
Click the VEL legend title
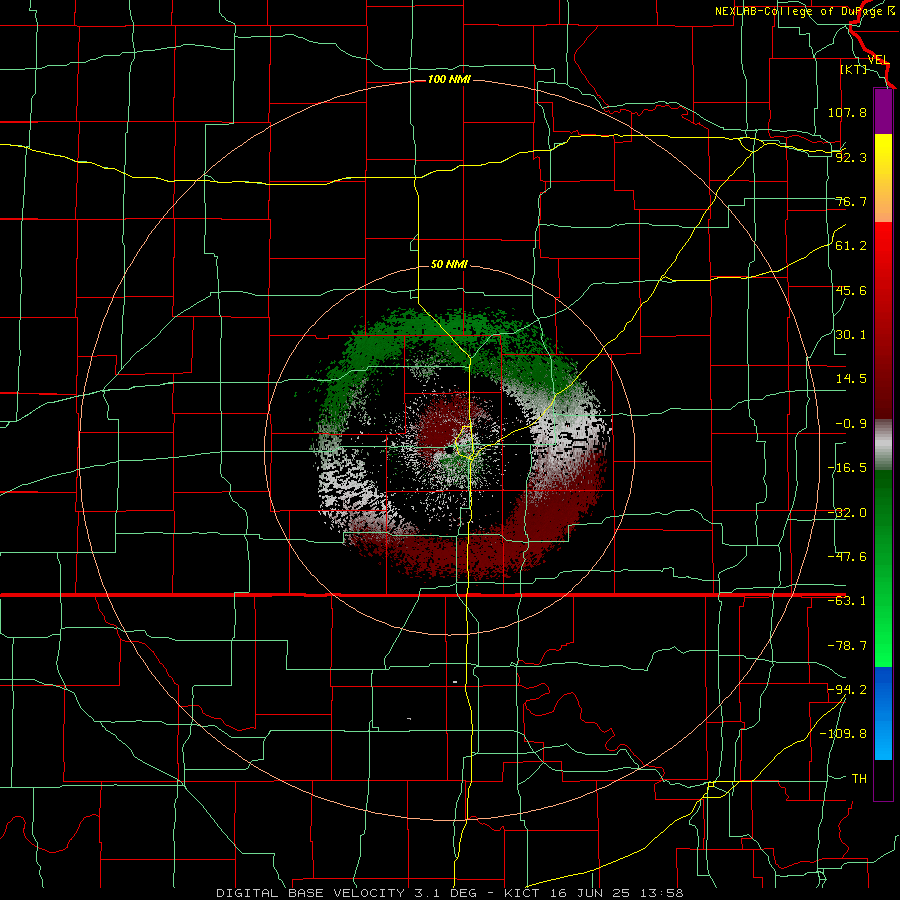(878, 60)
